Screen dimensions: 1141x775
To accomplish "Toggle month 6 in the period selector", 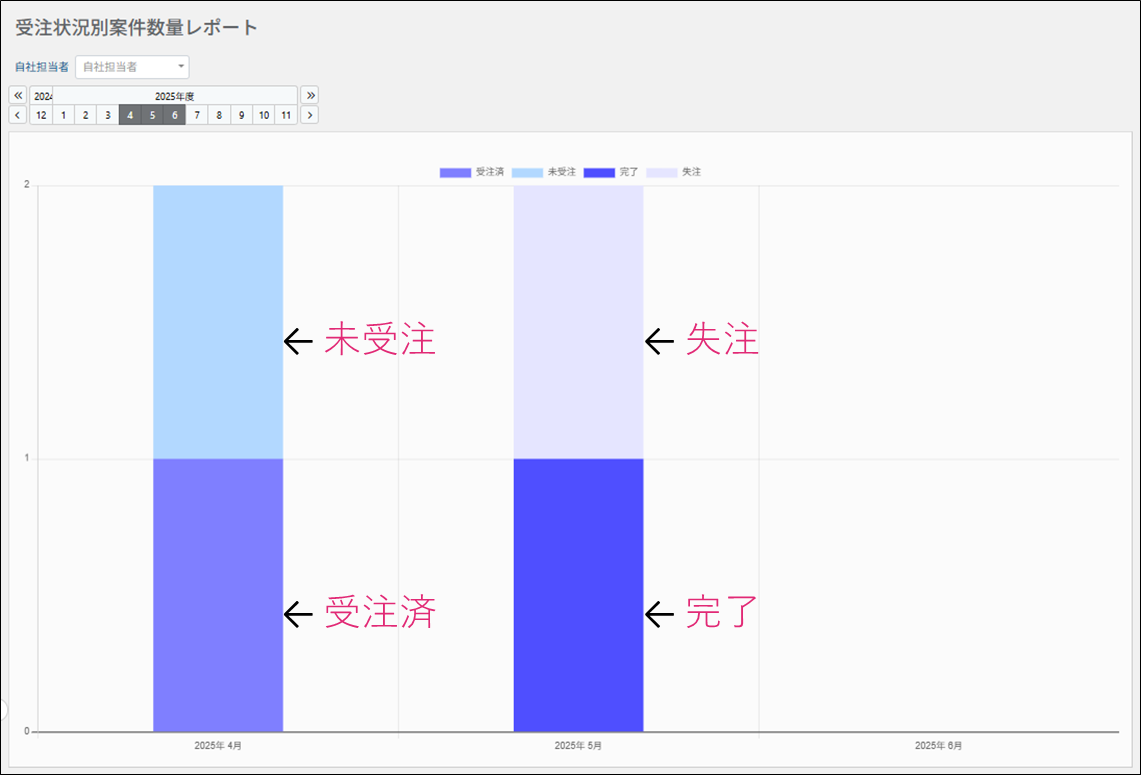I will click(x=175, y=115).
